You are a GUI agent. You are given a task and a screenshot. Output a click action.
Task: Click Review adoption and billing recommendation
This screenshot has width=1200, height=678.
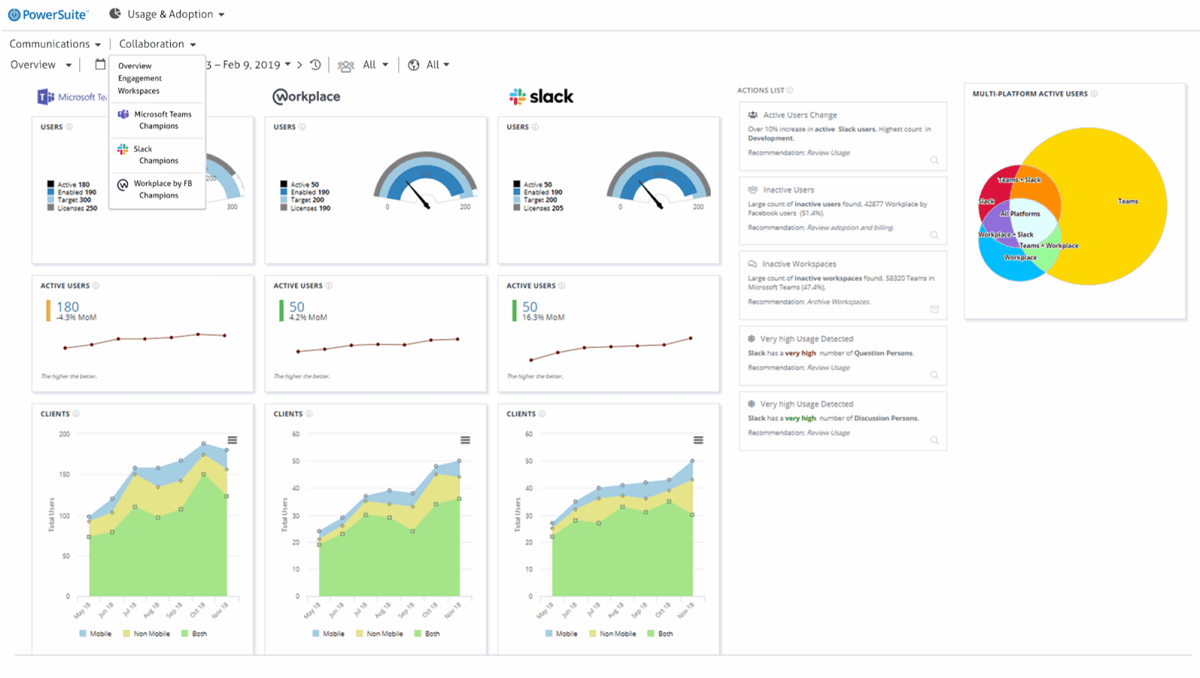(851, 228)
